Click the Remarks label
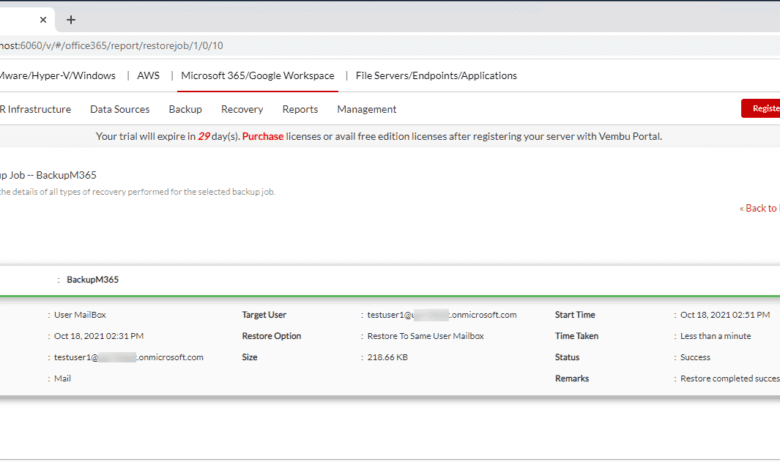Viewport: 780px width, 470px height. 572,378
